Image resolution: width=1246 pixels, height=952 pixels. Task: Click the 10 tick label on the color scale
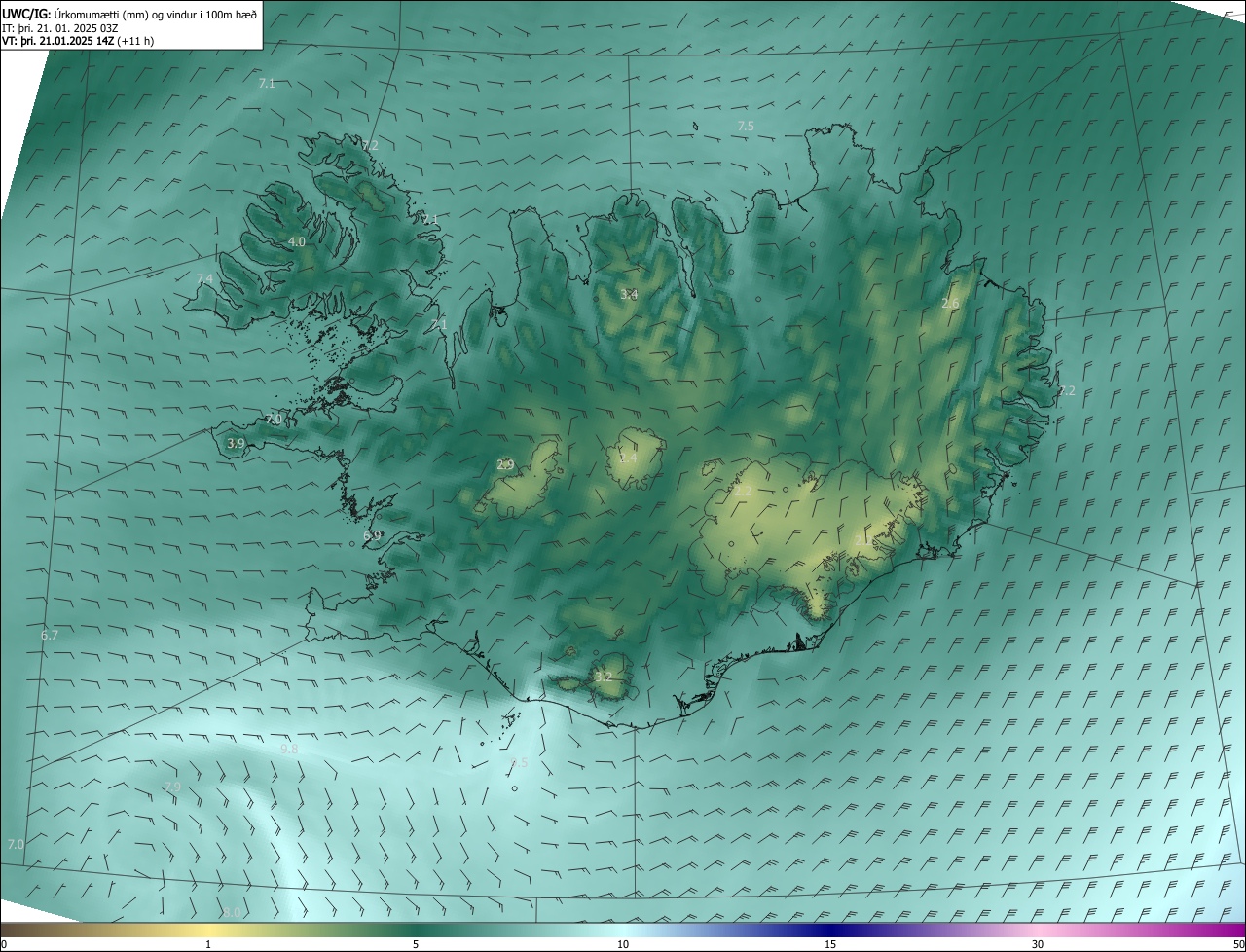click(623, 944)
